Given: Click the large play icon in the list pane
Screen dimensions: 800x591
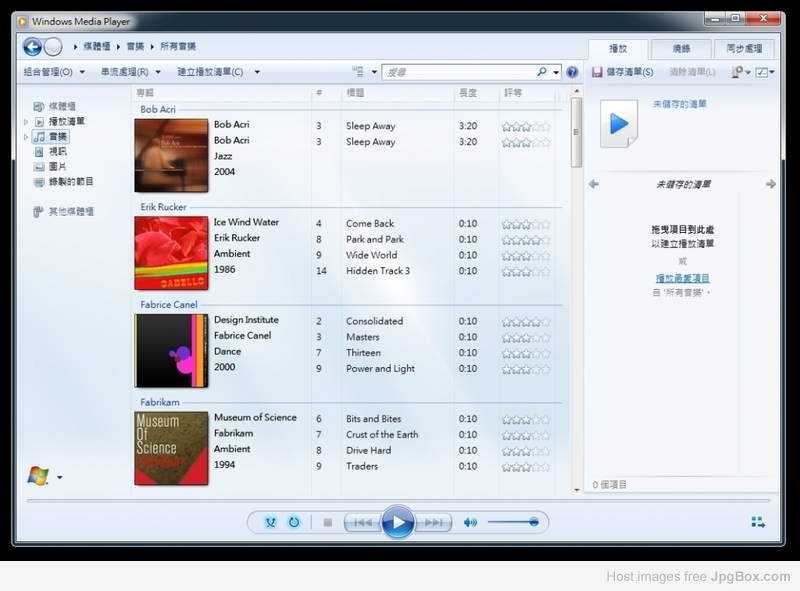Looking at the screenshot, I should pyautogui.click(x=619, y=124).
